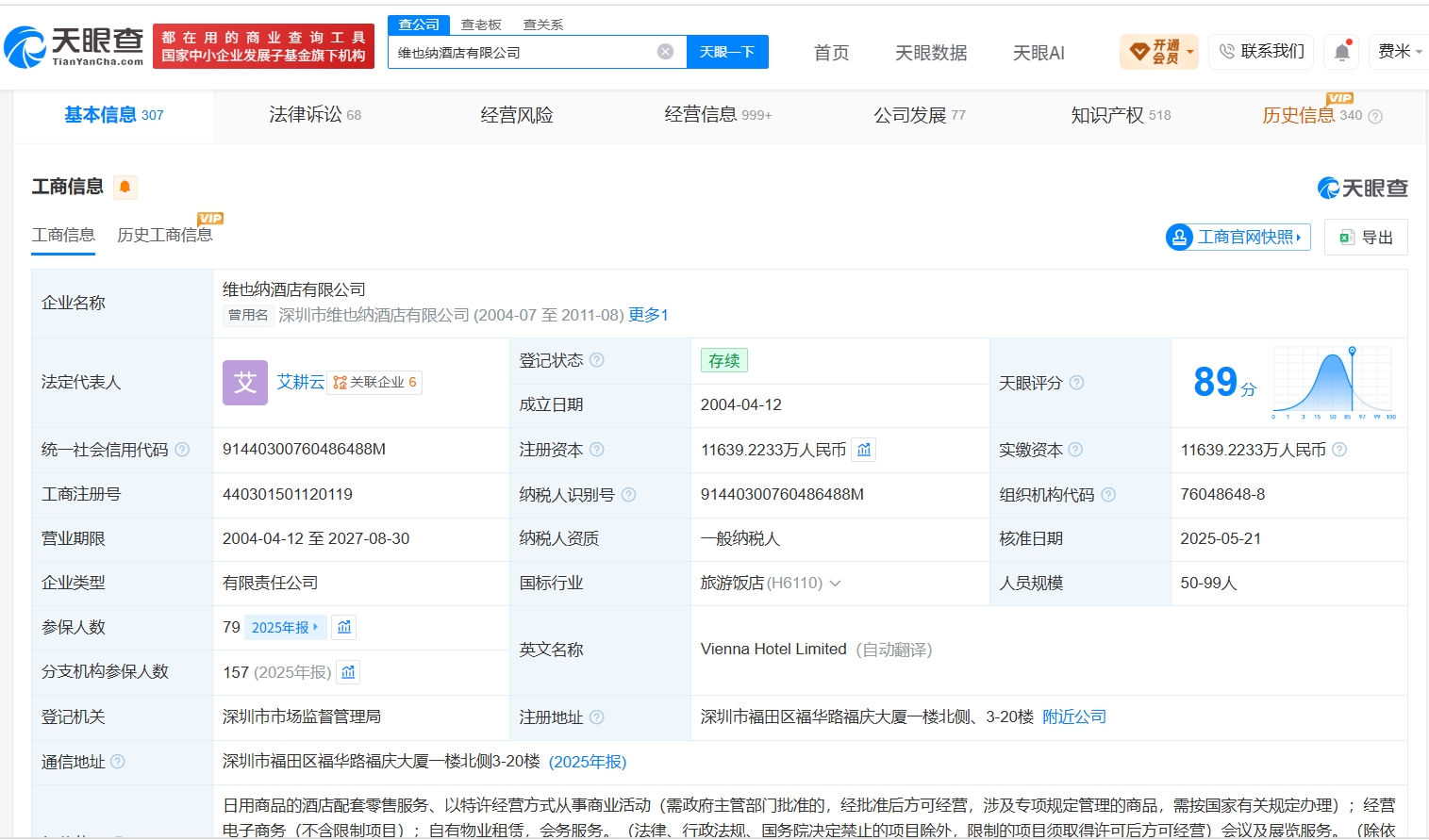Click the Tianyancha logo in the header
This screenshot has width=1429, height=840.
click(74, 46)
